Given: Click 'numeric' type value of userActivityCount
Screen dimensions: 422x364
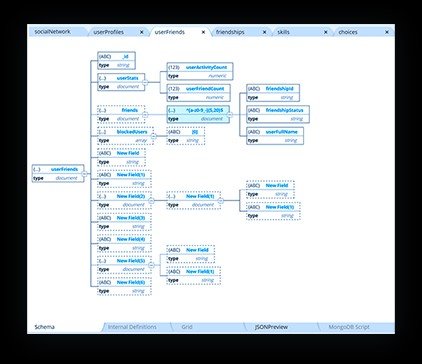Looking at the screenshot, I should pos(217,76).
